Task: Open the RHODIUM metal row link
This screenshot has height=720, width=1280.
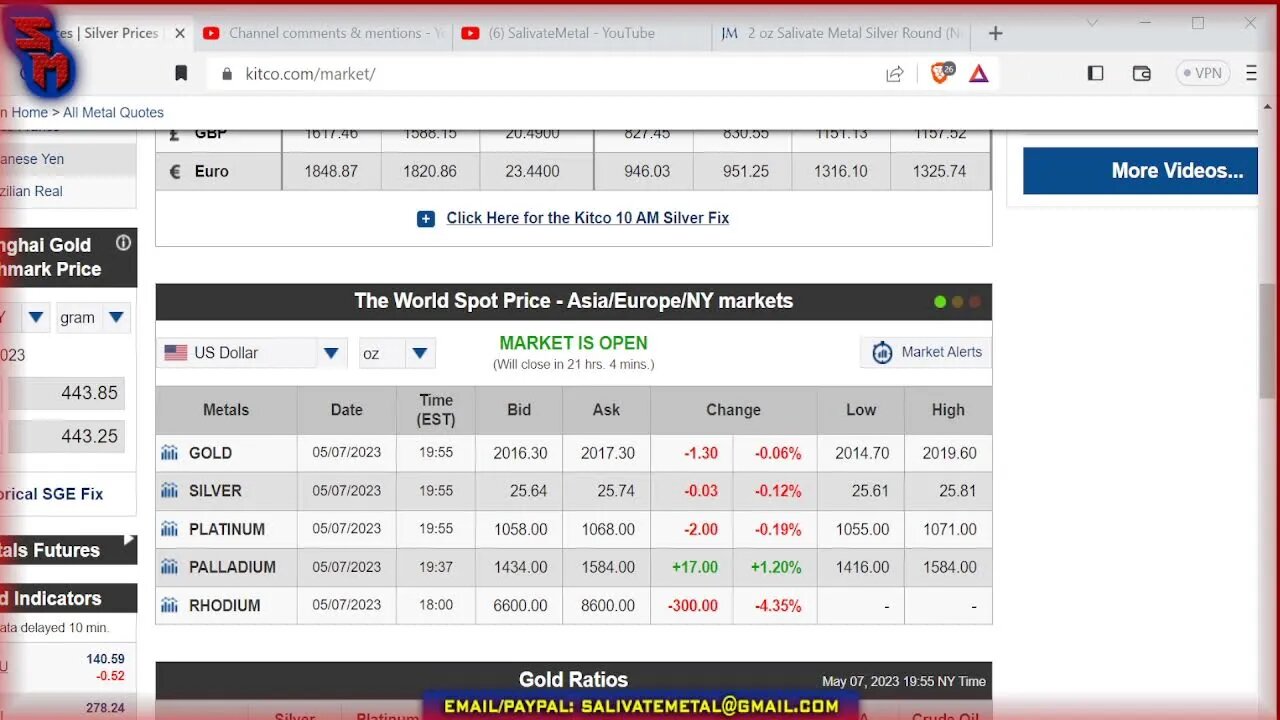Action: pos(224,605)
